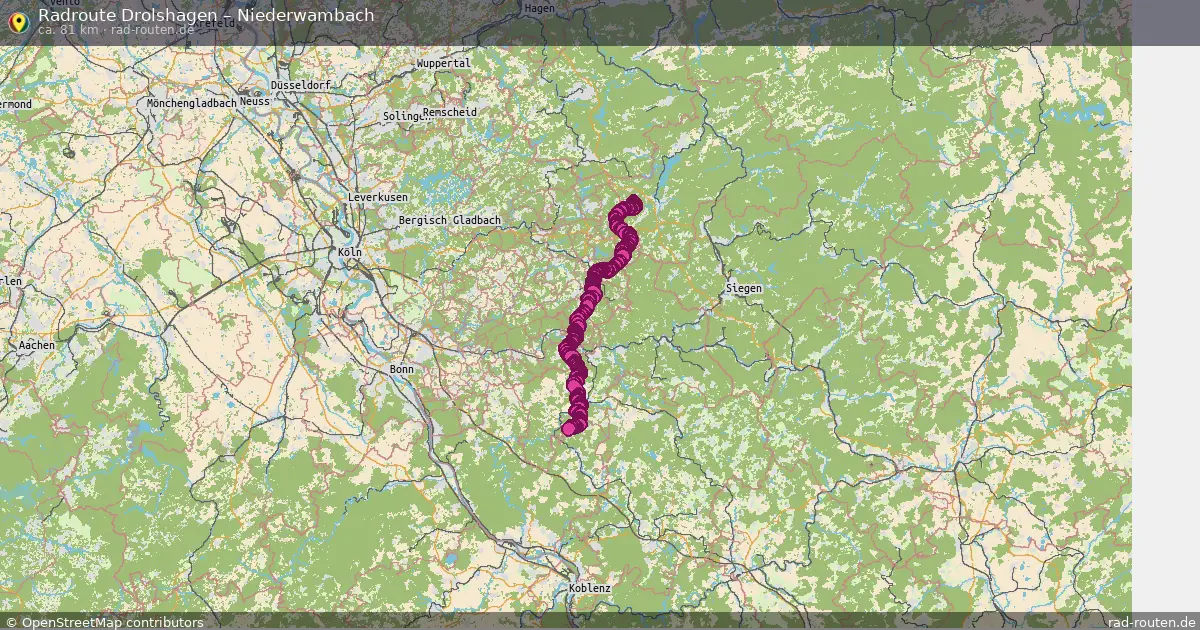Click the Siegen city label
This screenshot has height=630, width=1200.
click(x=743, y=288)
